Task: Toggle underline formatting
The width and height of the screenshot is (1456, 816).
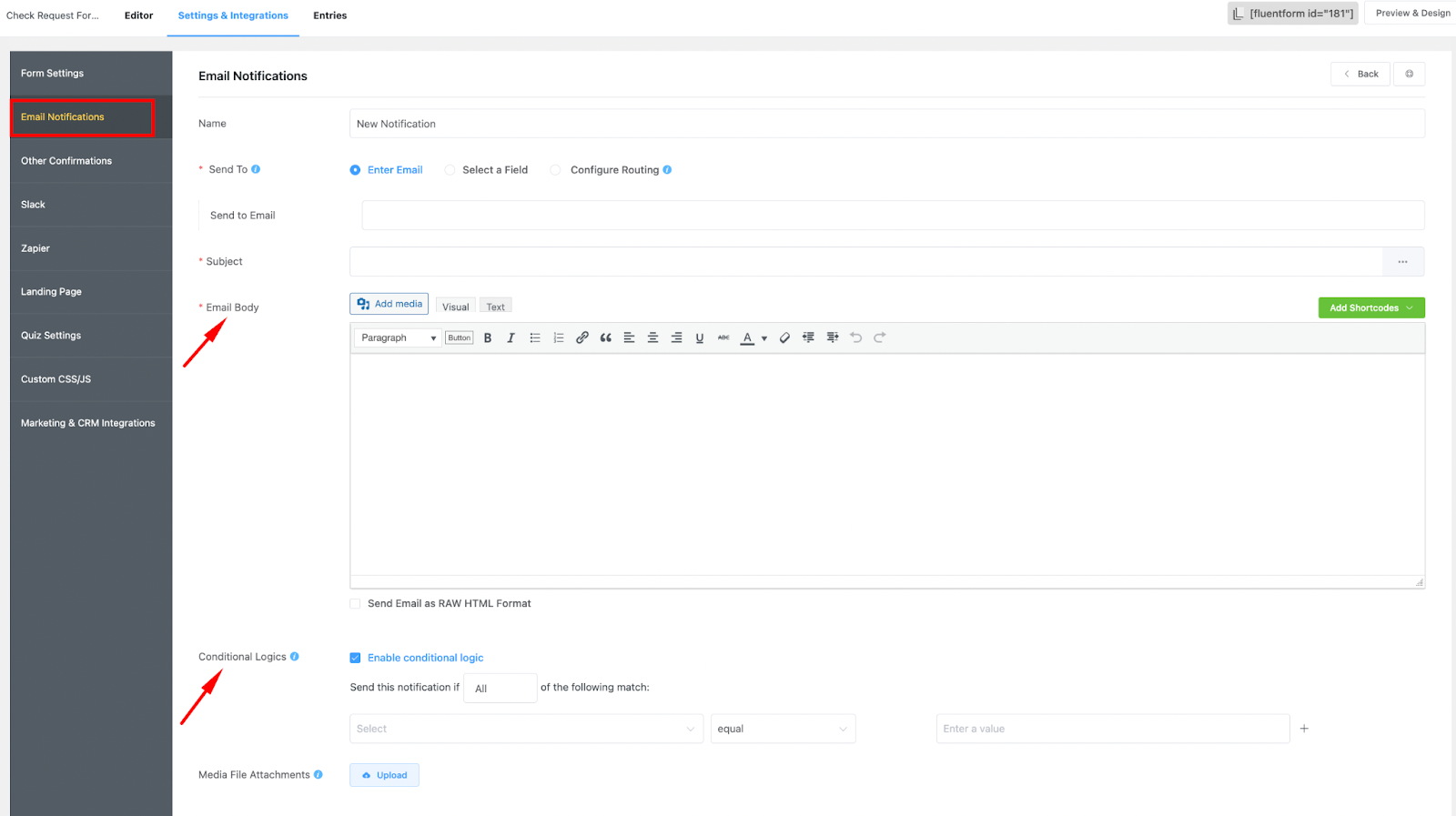Action: [700, 337]
